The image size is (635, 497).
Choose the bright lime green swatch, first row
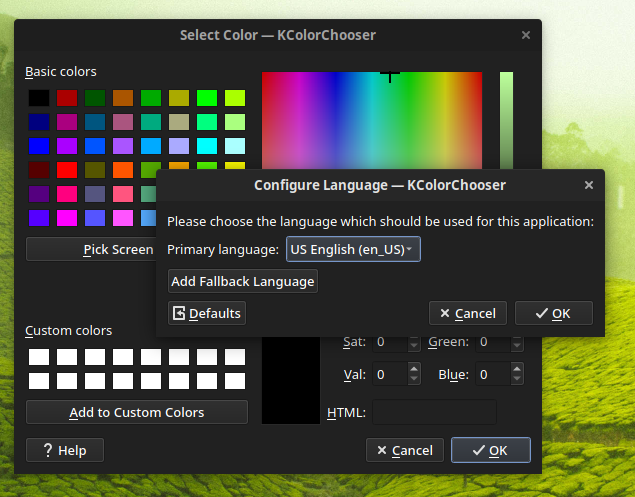pyautogui.click(x=207, y=98)
